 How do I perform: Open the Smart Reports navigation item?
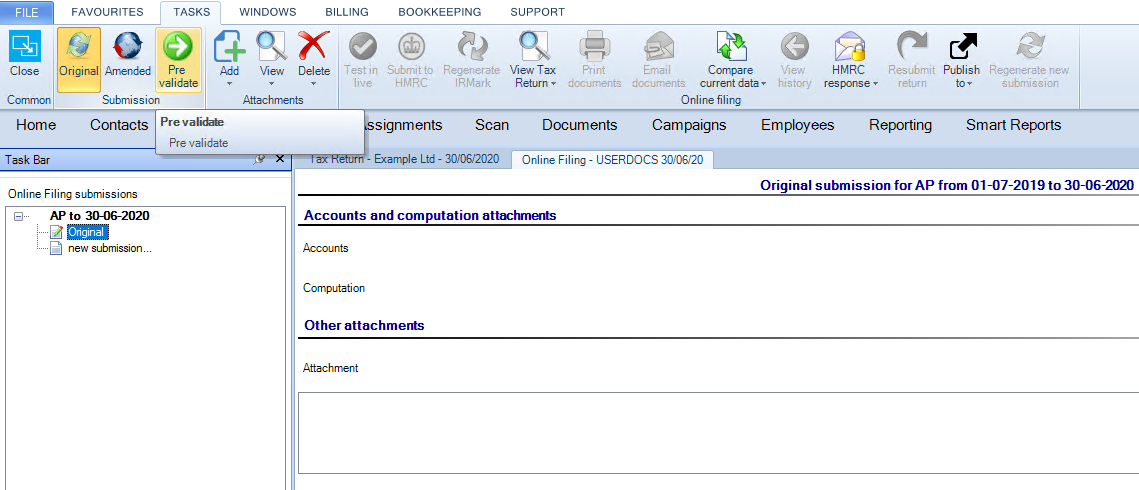point(1013,125)
